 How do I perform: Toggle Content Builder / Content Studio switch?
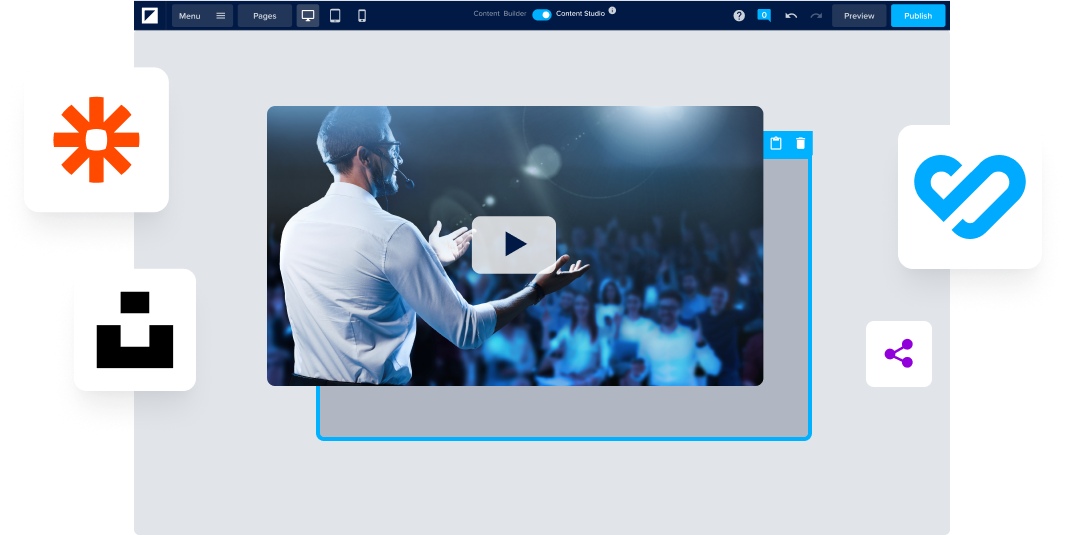click(x=541, y=15)
